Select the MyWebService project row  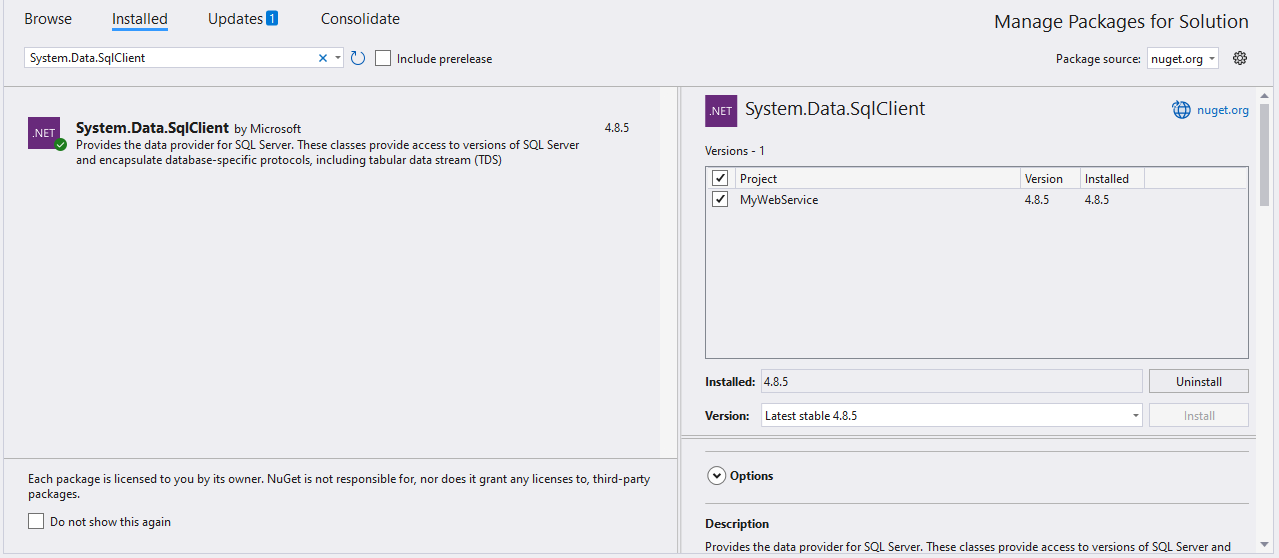976,200
